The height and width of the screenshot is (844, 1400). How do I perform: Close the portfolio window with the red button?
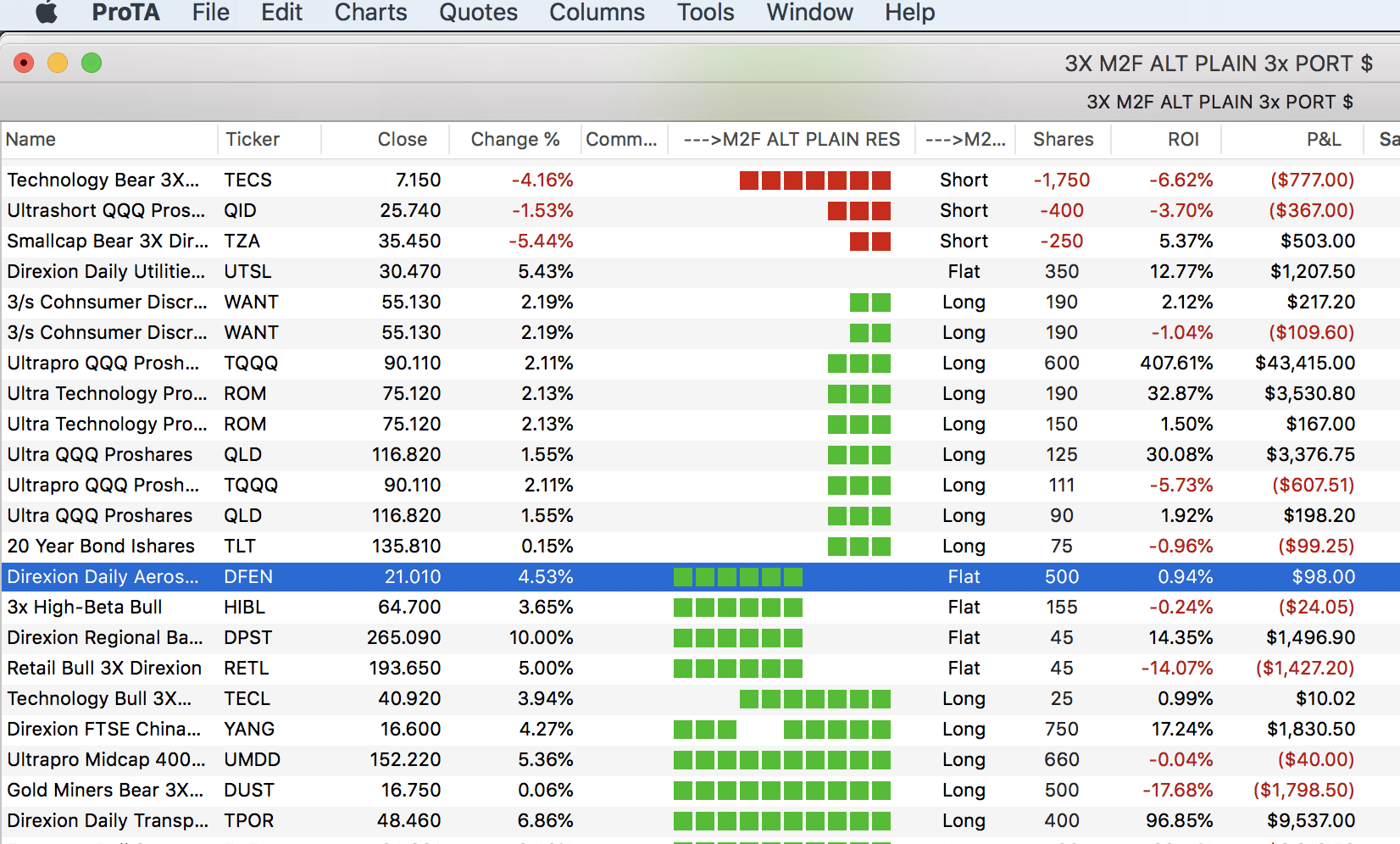24,63
